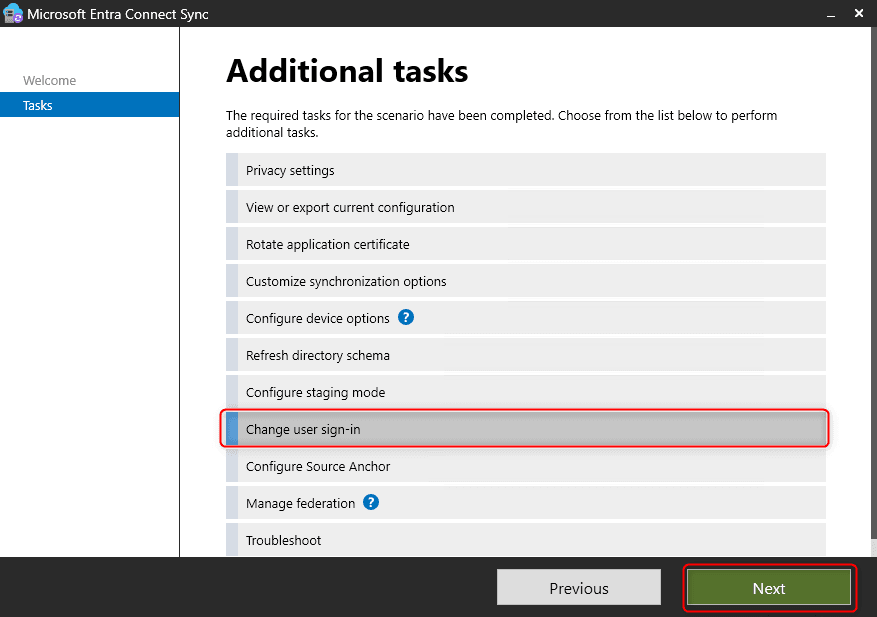Select Change user sign-in task

click(303, 429)
